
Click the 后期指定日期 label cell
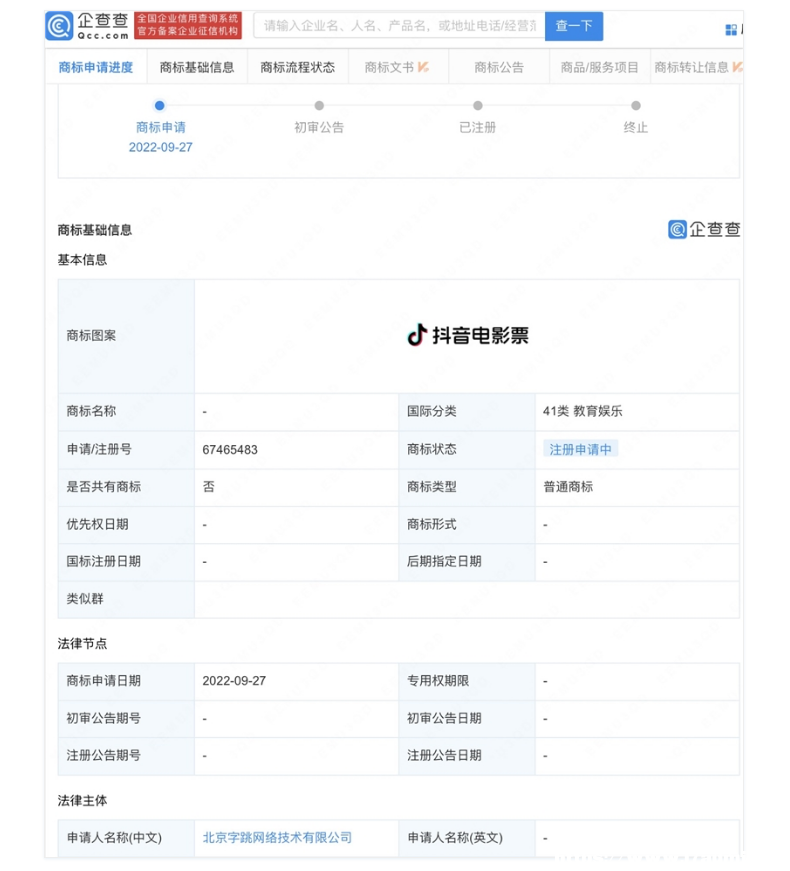[x=467, y=562]
